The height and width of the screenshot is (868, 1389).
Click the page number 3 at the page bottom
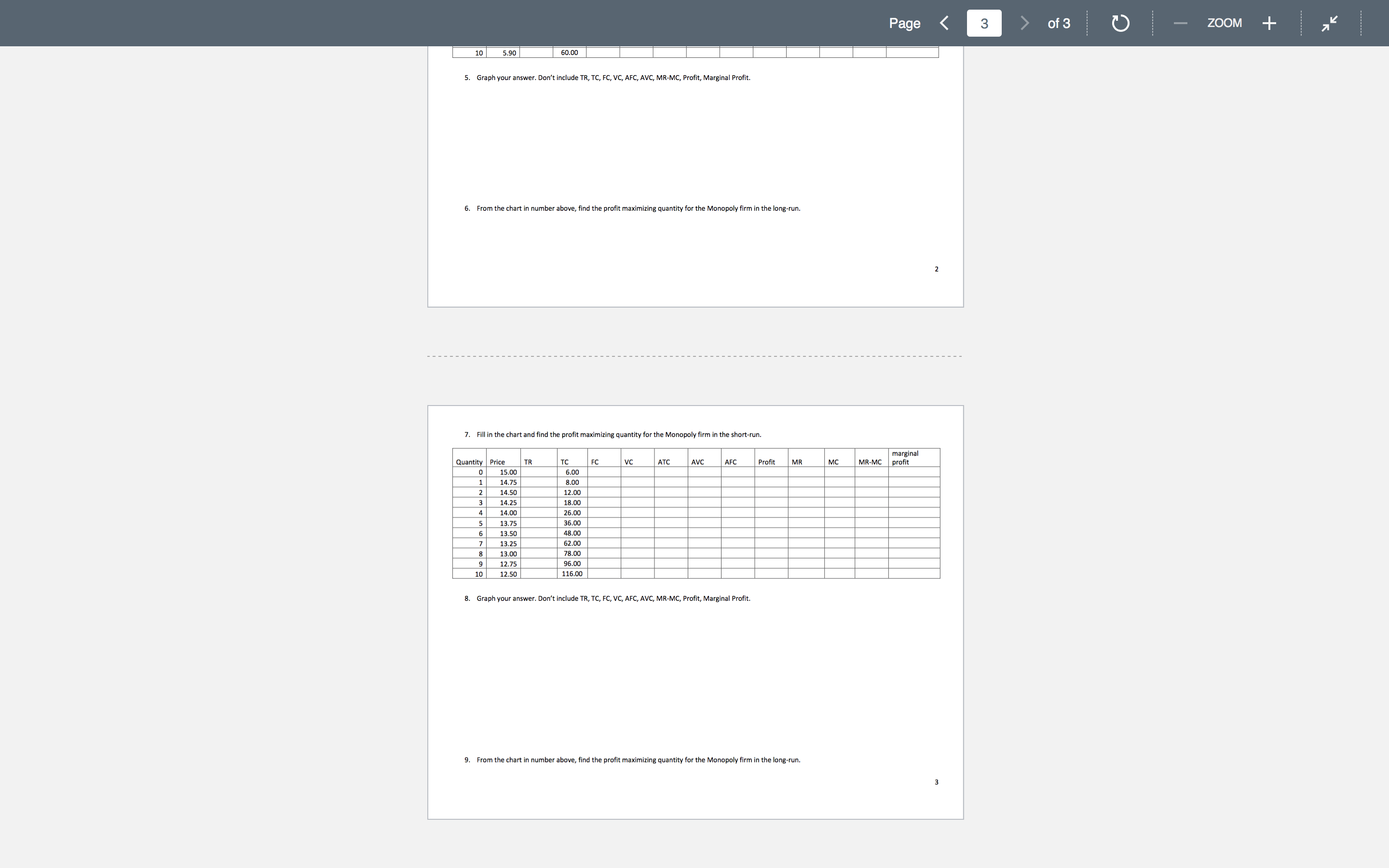(x=936, y=781)
